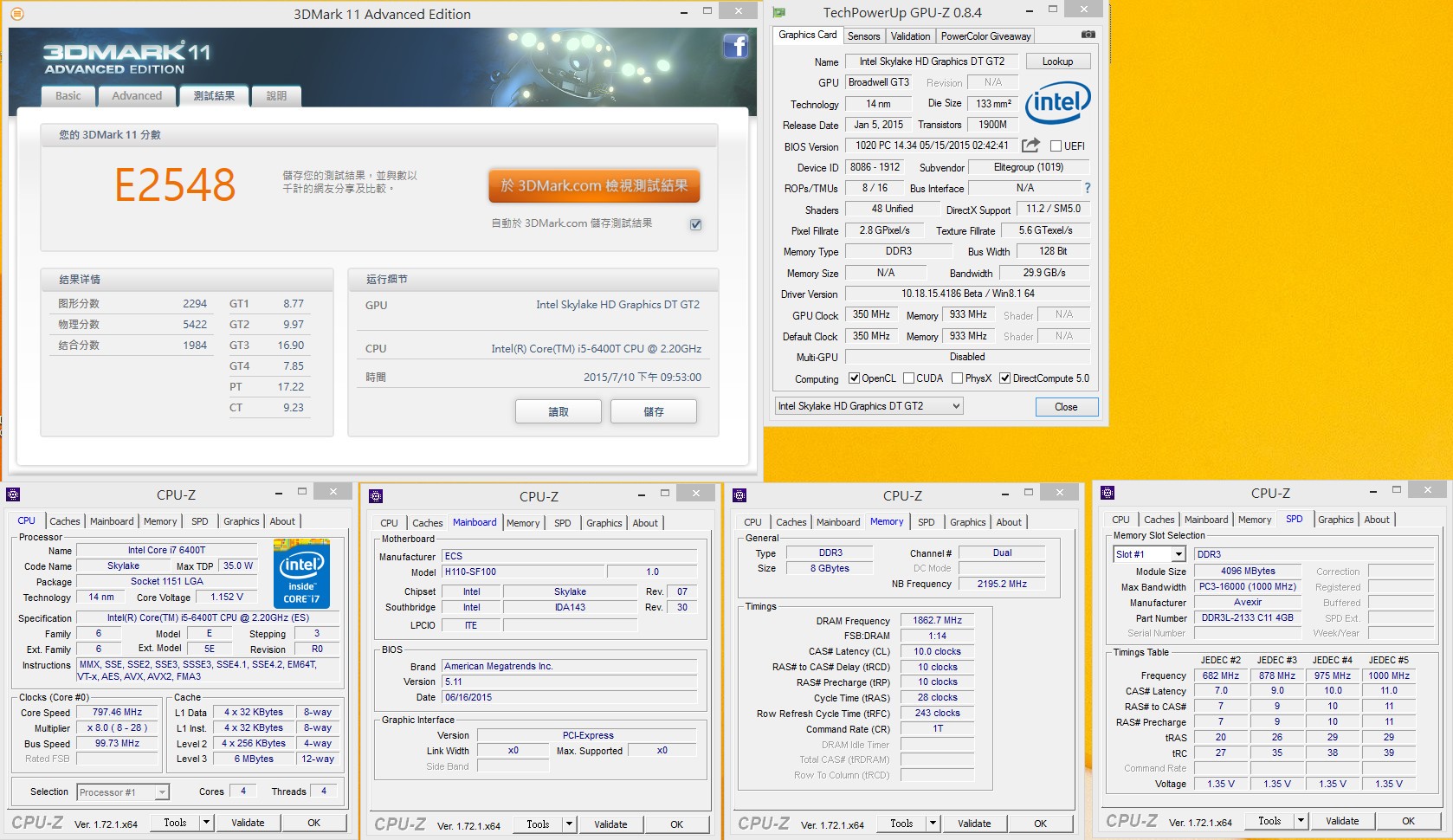Click Validate in the first CPU-Z window
The height and width of the screenshot is (840, 1453).
248,823
